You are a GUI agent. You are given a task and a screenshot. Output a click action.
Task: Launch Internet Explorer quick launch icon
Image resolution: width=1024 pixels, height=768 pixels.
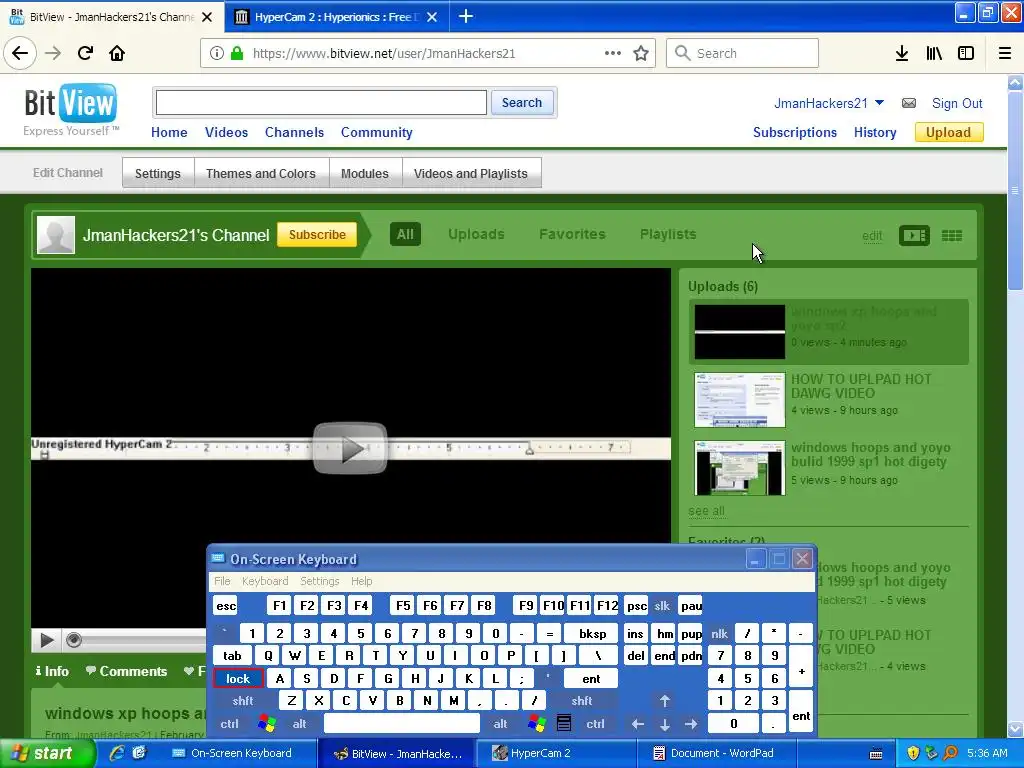[117, 753]
